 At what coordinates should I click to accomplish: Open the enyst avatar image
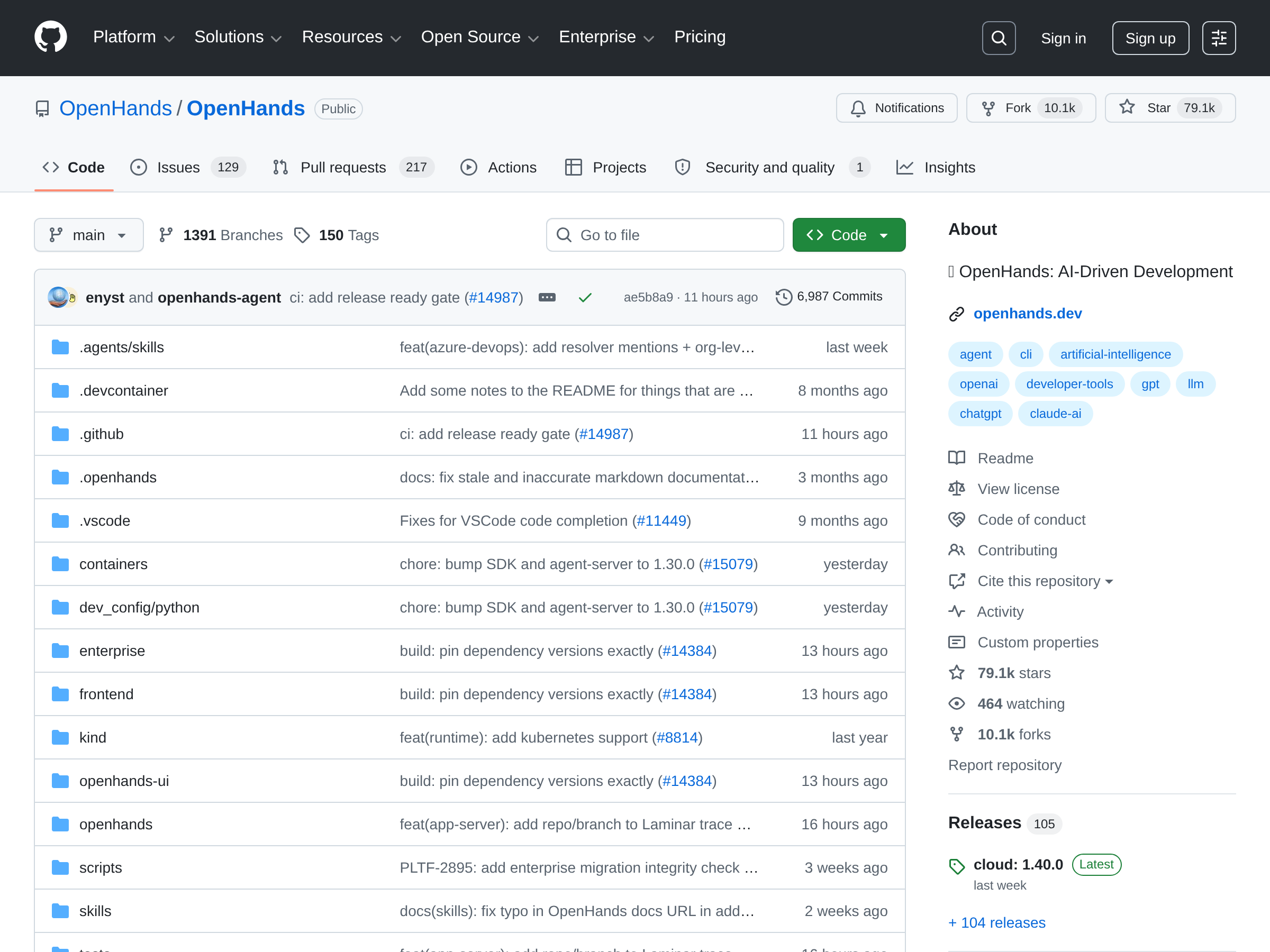tap(57, 297)
